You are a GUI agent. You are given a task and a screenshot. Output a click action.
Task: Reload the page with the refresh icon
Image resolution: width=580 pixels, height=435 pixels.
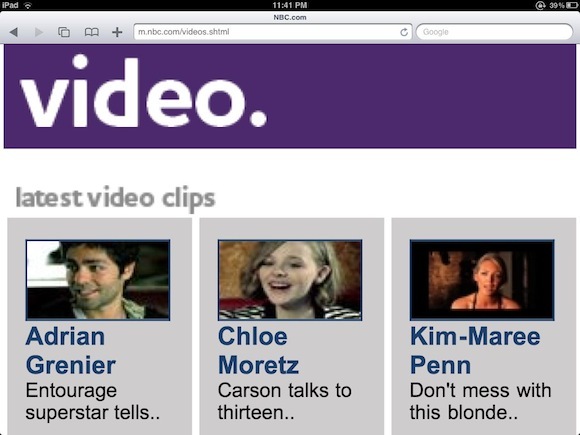click(x=404, y=32)
